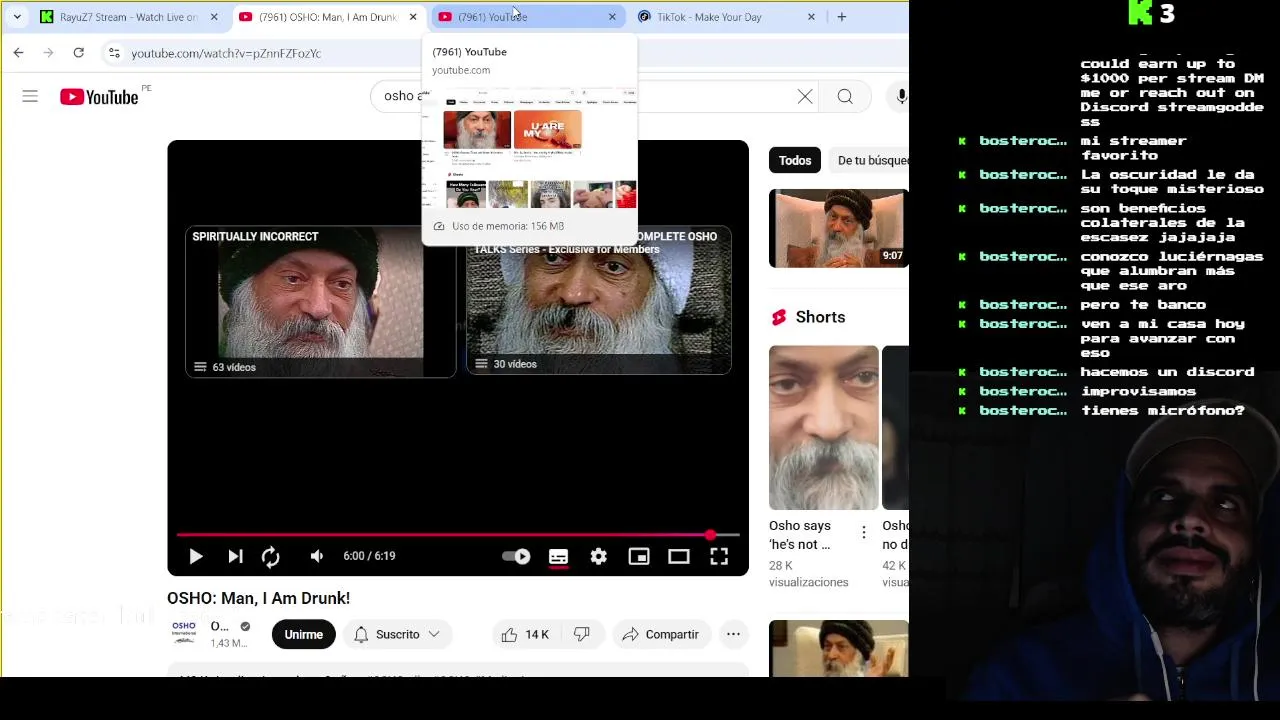Click 'pero te banco' chat message
The image size is (1280, 720).
pyautogui.click(x=1143, y=304)
